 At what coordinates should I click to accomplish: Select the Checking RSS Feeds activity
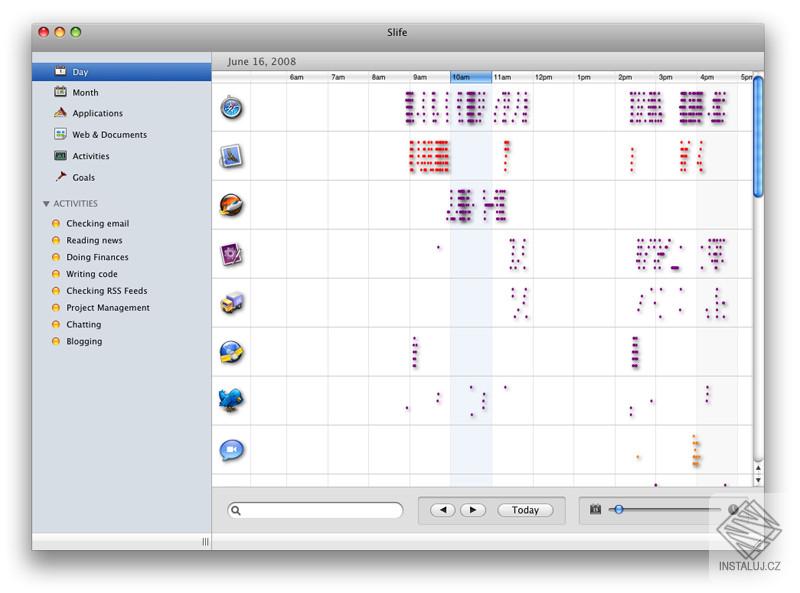[107, 291]
